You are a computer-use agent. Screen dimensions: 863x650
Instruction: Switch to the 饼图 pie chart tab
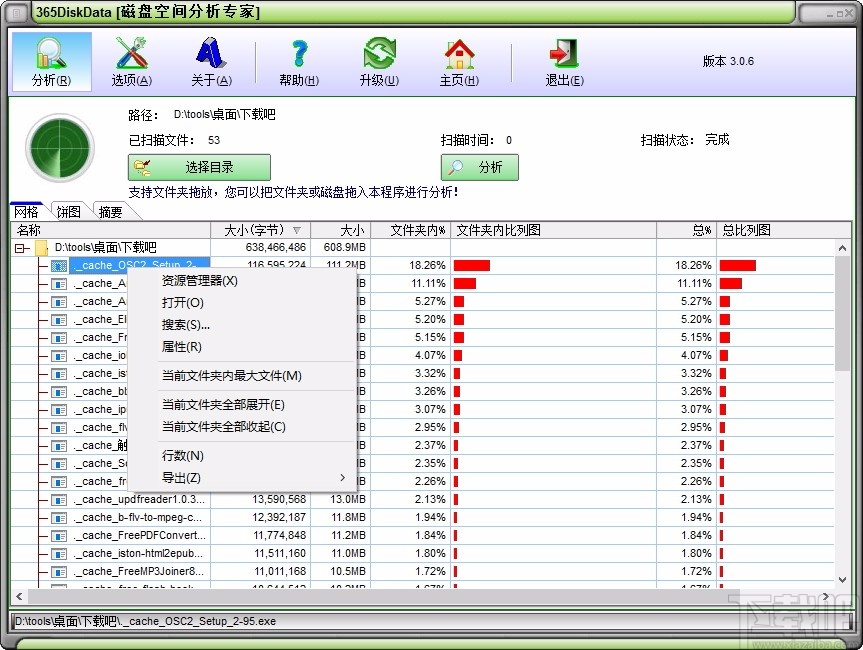point(67,211)
